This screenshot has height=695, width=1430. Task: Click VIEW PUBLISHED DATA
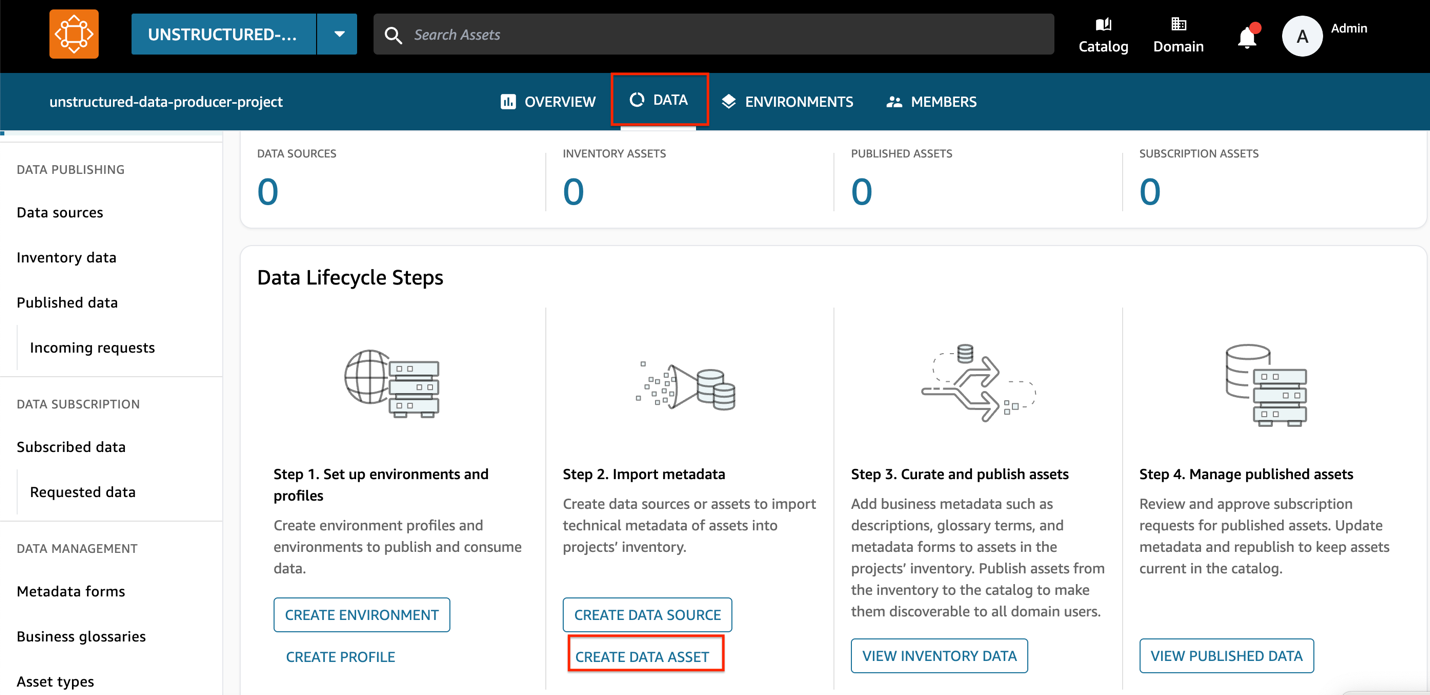(x=1226, y=655)
